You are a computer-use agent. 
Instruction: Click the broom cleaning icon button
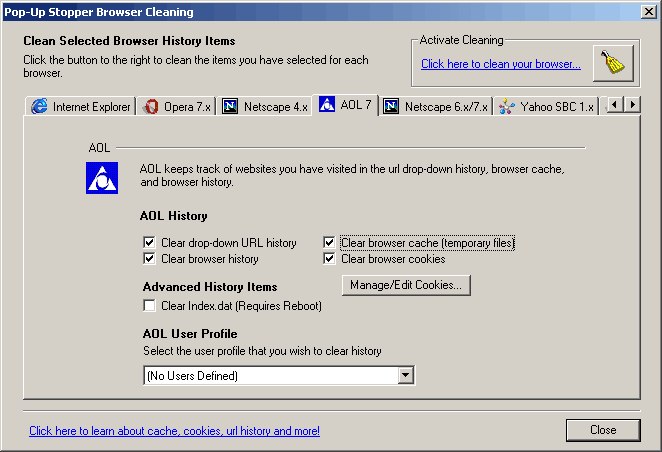coord(613,63)
